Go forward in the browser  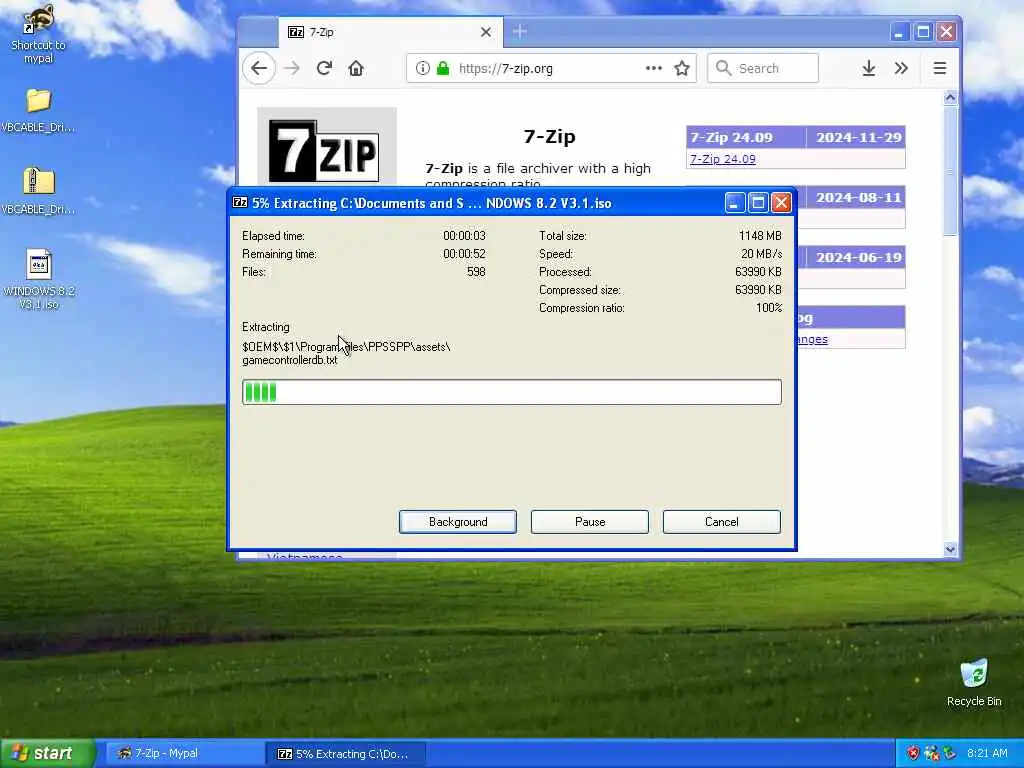pyautogui.click(x=292, y=68)
